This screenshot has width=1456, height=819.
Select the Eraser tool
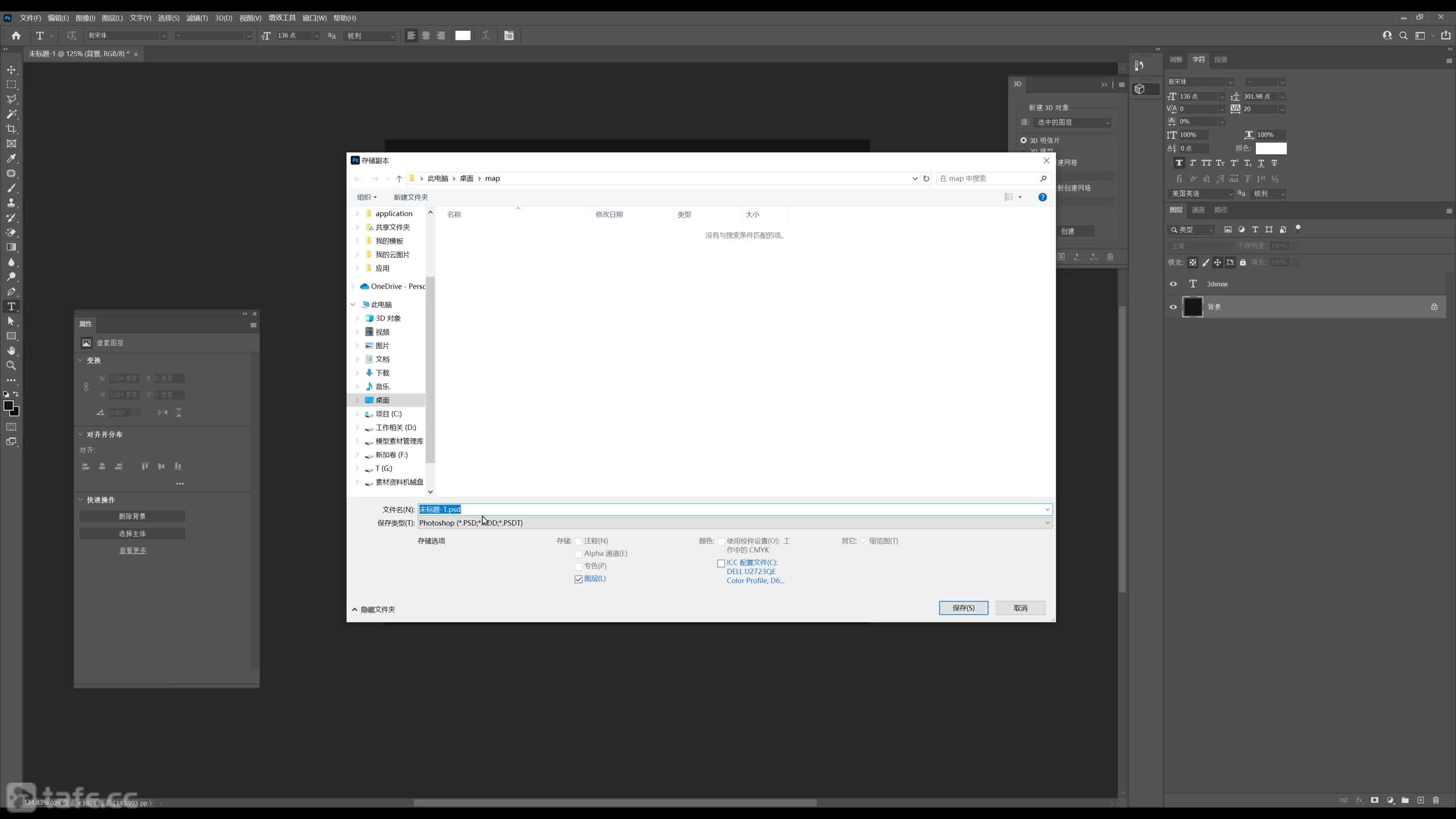click(11, 233)
